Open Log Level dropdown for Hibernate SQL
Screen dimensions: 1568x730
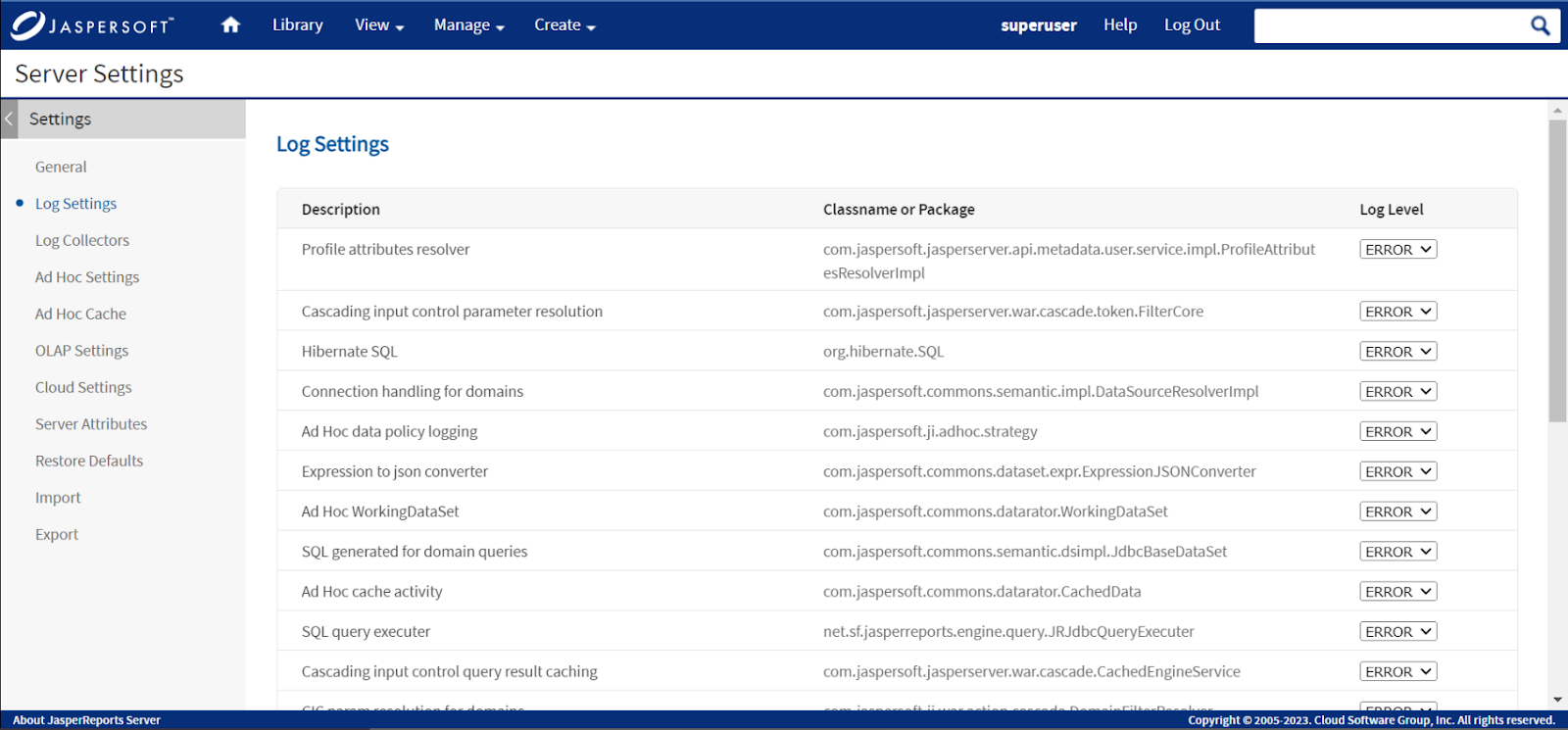pos(1397,352)
